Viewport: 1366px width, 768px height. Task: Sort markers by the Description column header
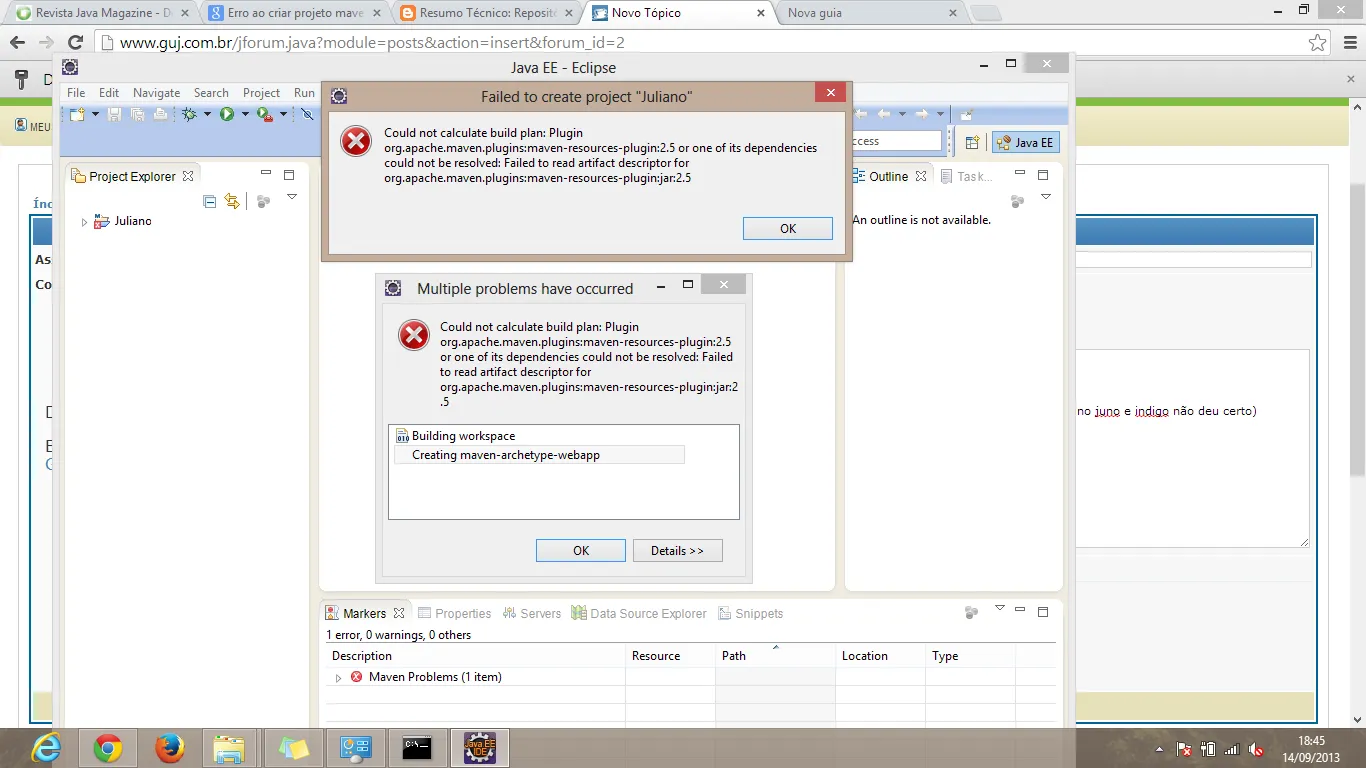[x=476, y=656]
